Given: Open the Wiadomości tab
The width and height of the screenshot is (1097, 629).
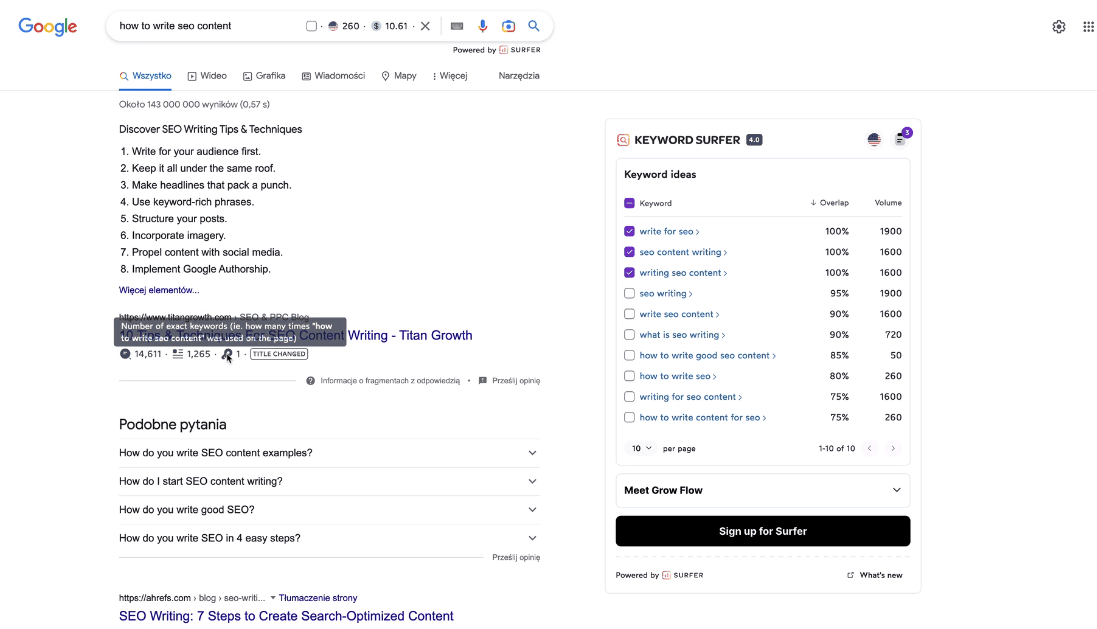Looking at the screenshot, I should tap(333, 76).
